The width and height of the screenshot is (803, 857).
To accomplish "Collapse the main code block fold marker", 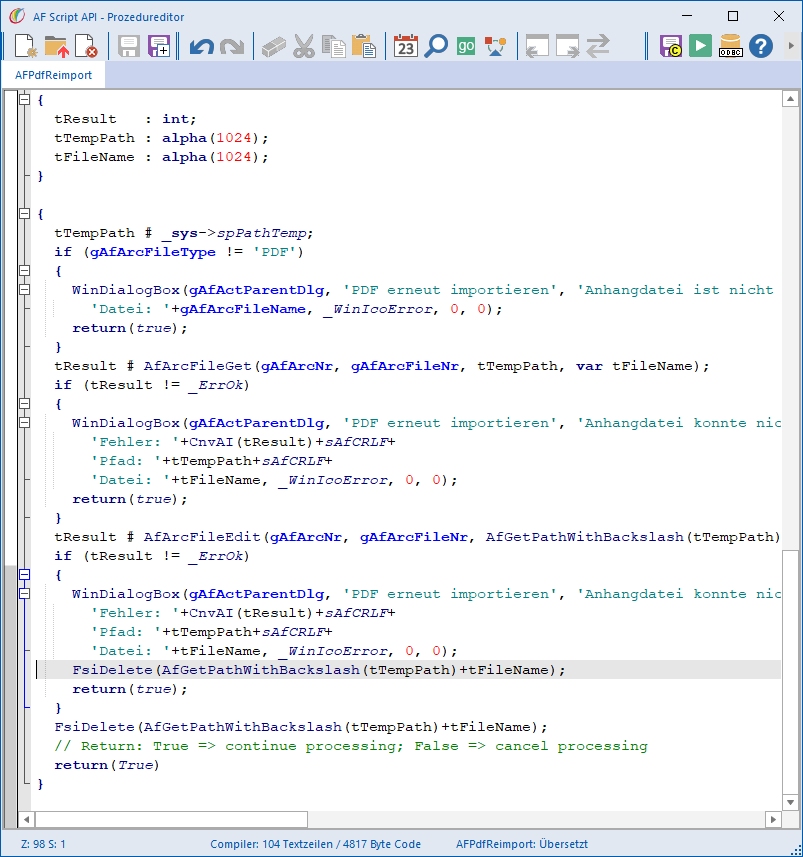I will point(24,214).
